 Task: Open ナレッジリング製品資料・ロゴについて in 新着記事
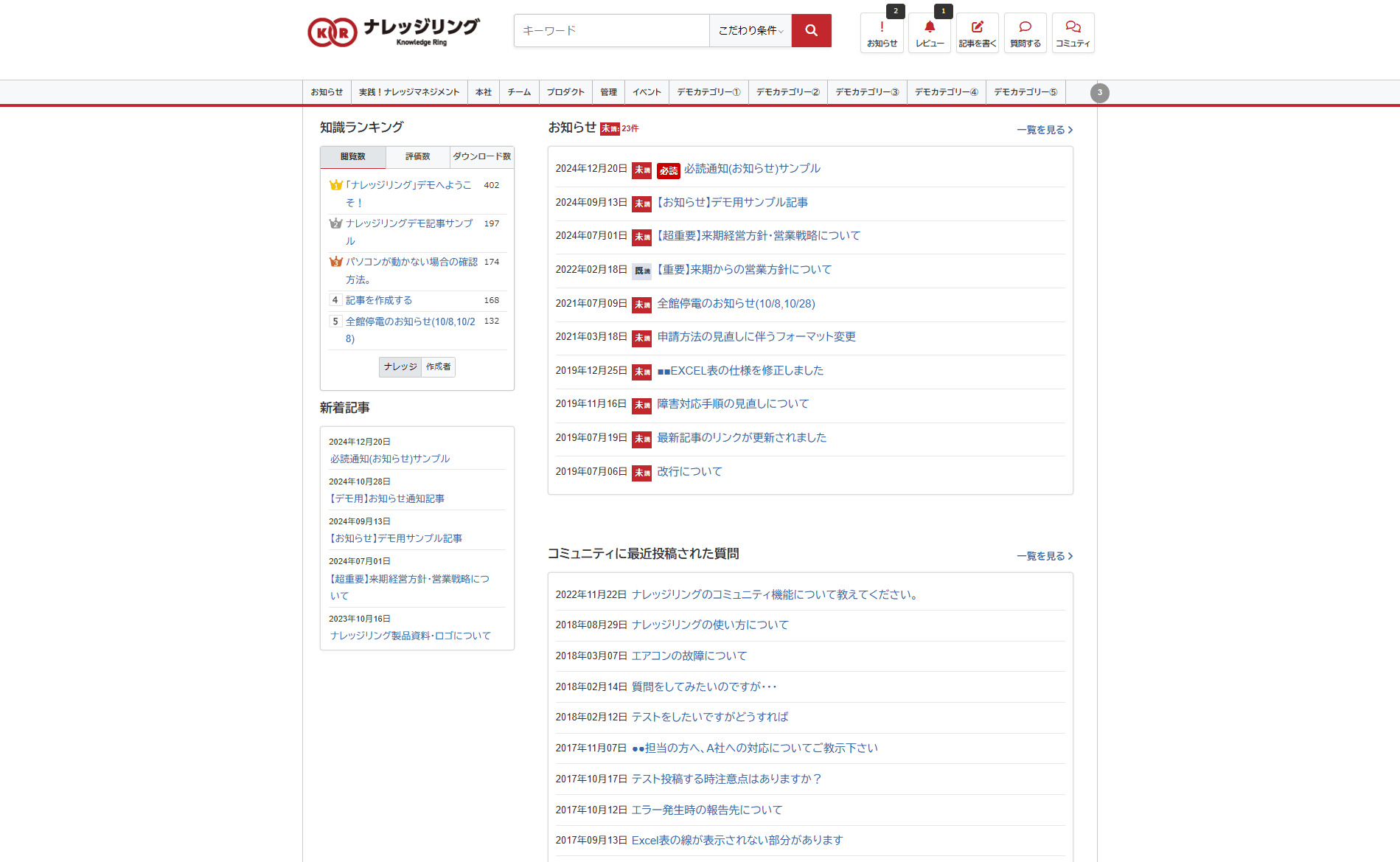point(410,636)
